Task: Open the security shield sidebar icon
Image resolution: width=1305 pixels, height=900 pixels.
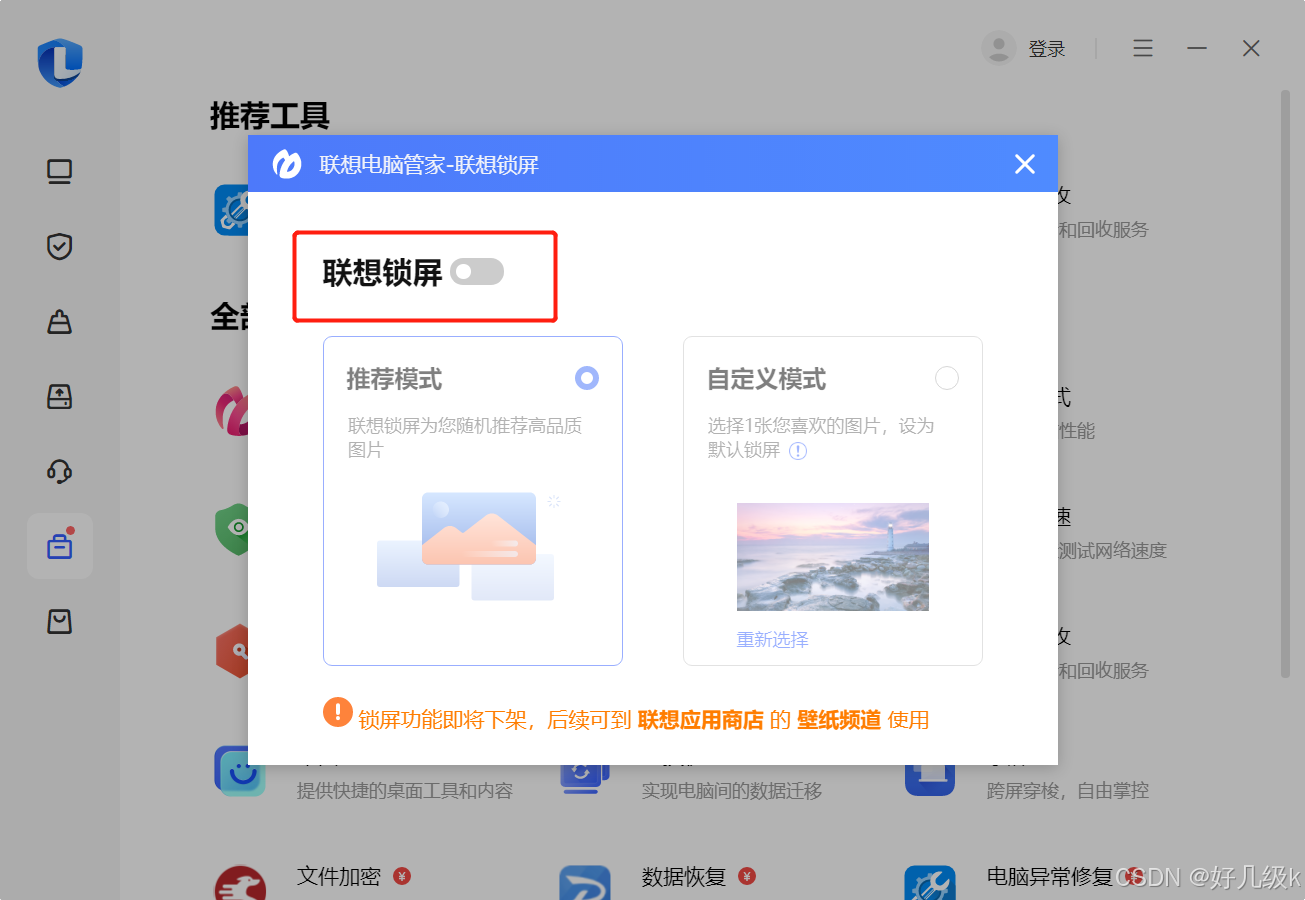Action: (60, 247)
